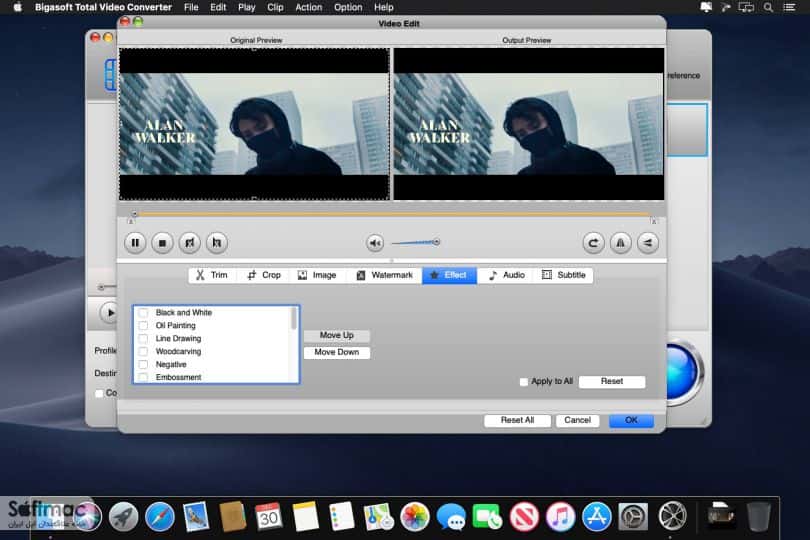Adjust the volume slider handle

[436, 242]
